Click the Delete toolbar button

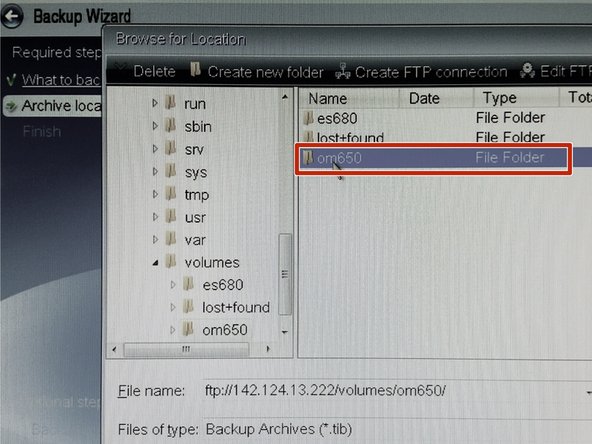(x=154, y=71)
